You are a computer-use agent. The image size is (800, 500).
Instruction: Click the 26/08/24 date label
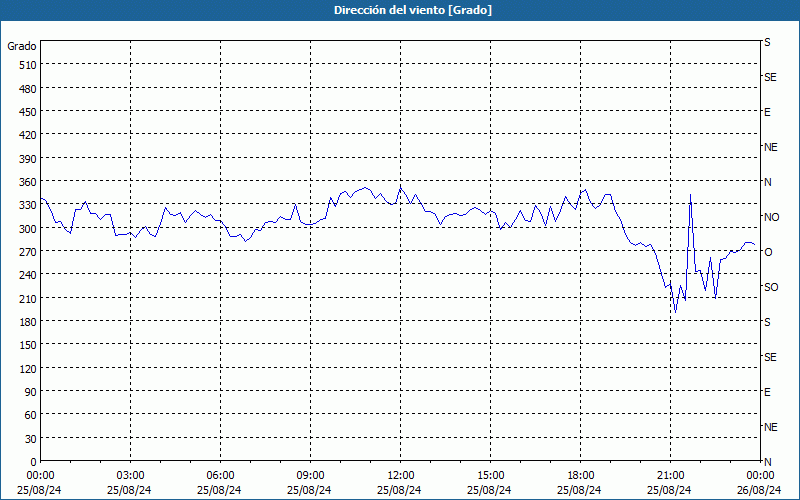click(x=759, y=490)
